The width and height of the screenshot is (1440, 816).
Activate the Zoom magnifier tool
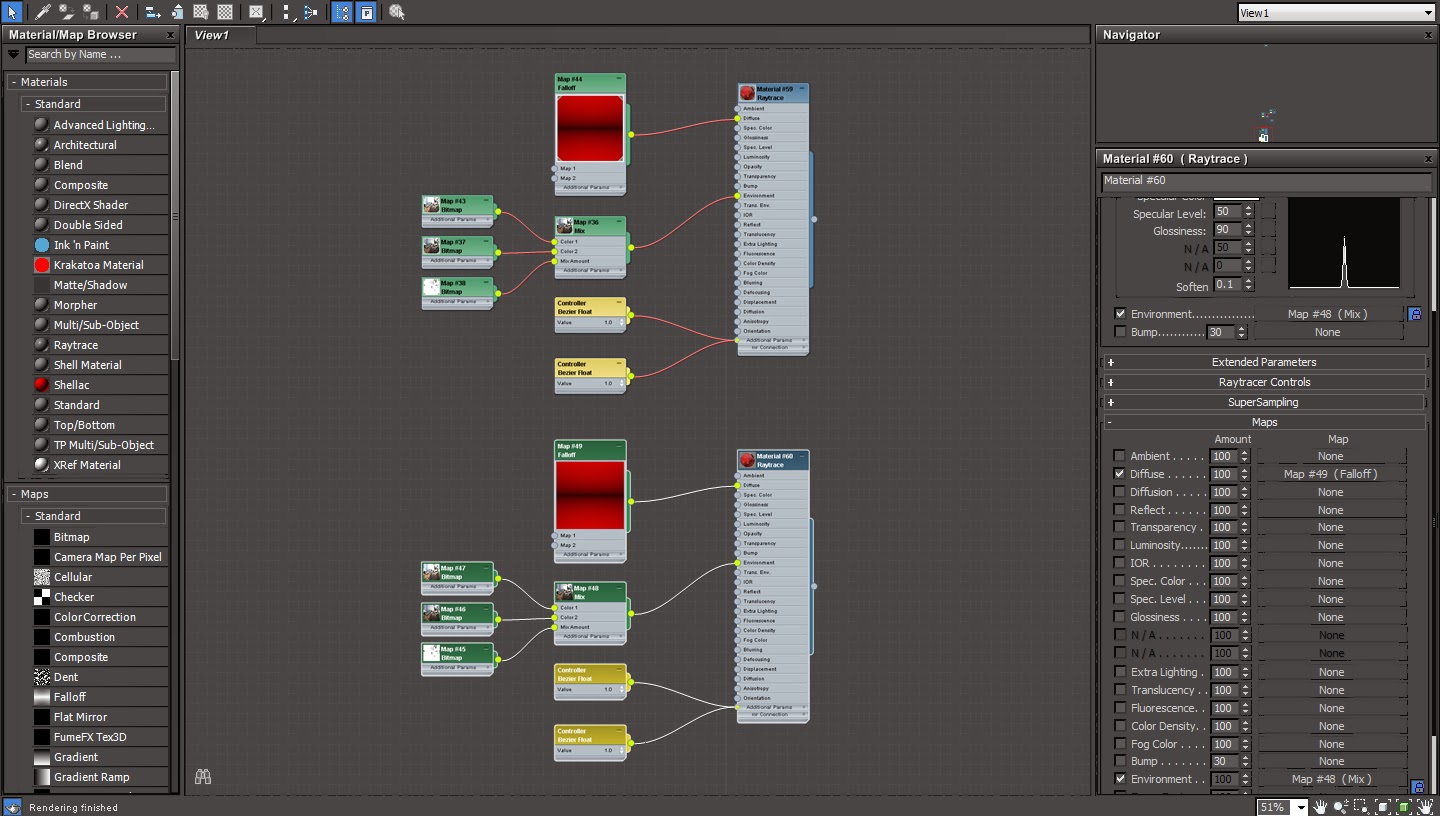click(1341, 807)
